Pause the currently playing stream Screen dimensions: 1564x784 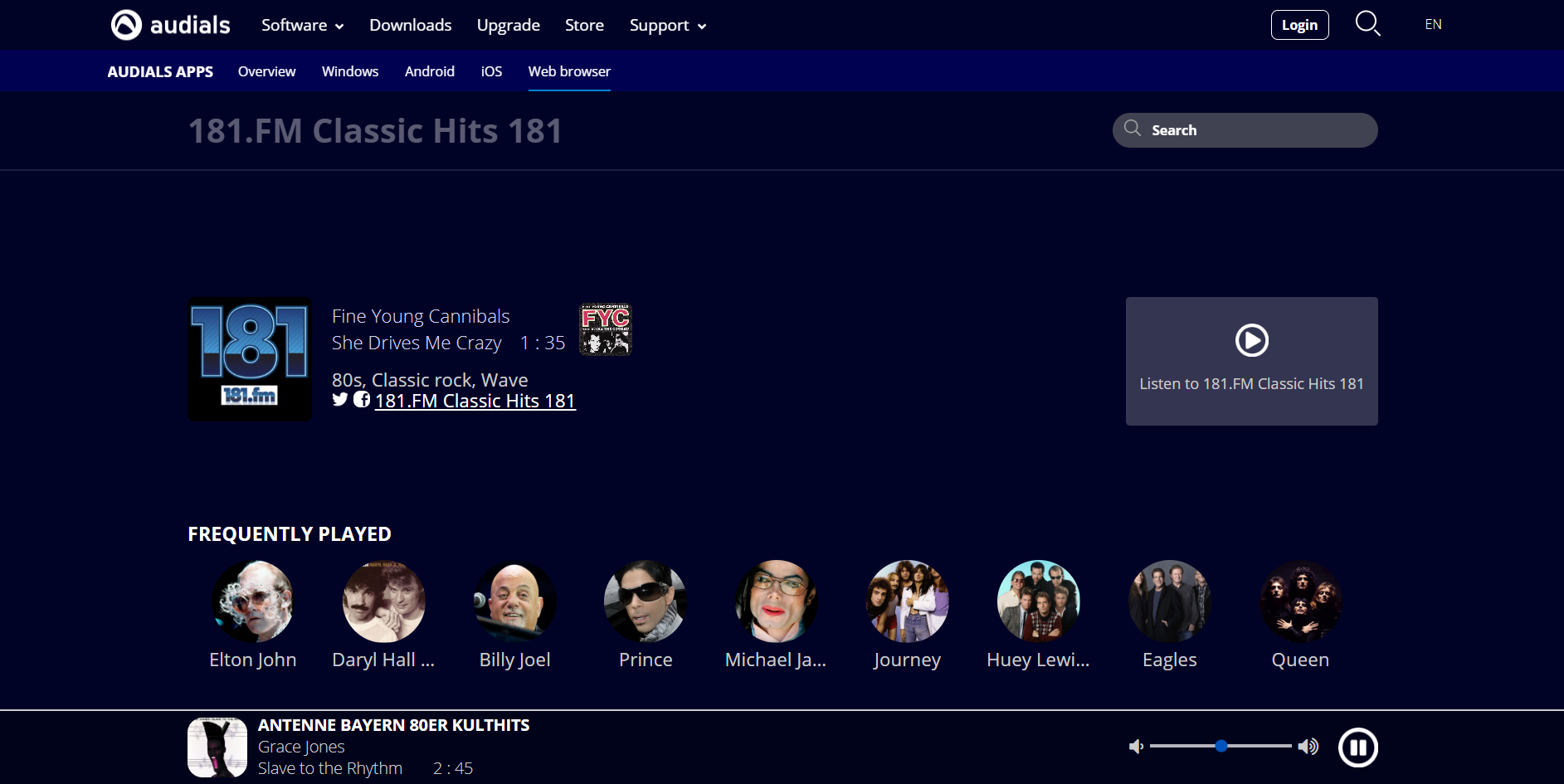pos(1357,747)
